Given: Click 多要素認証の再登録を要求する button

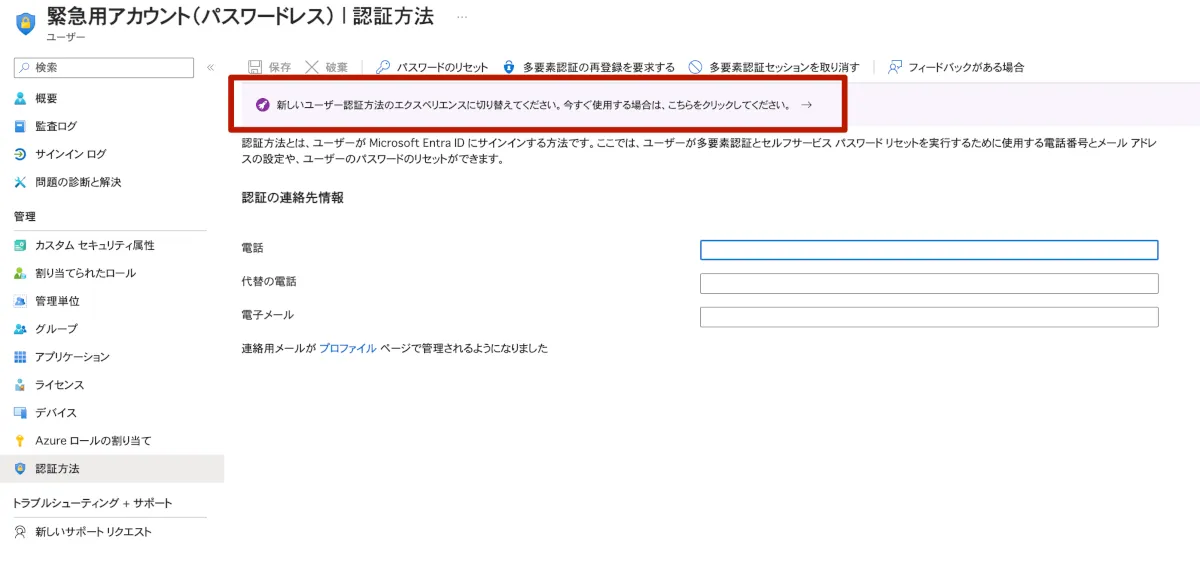Looking at the screenshot, I should pos(588,67).
